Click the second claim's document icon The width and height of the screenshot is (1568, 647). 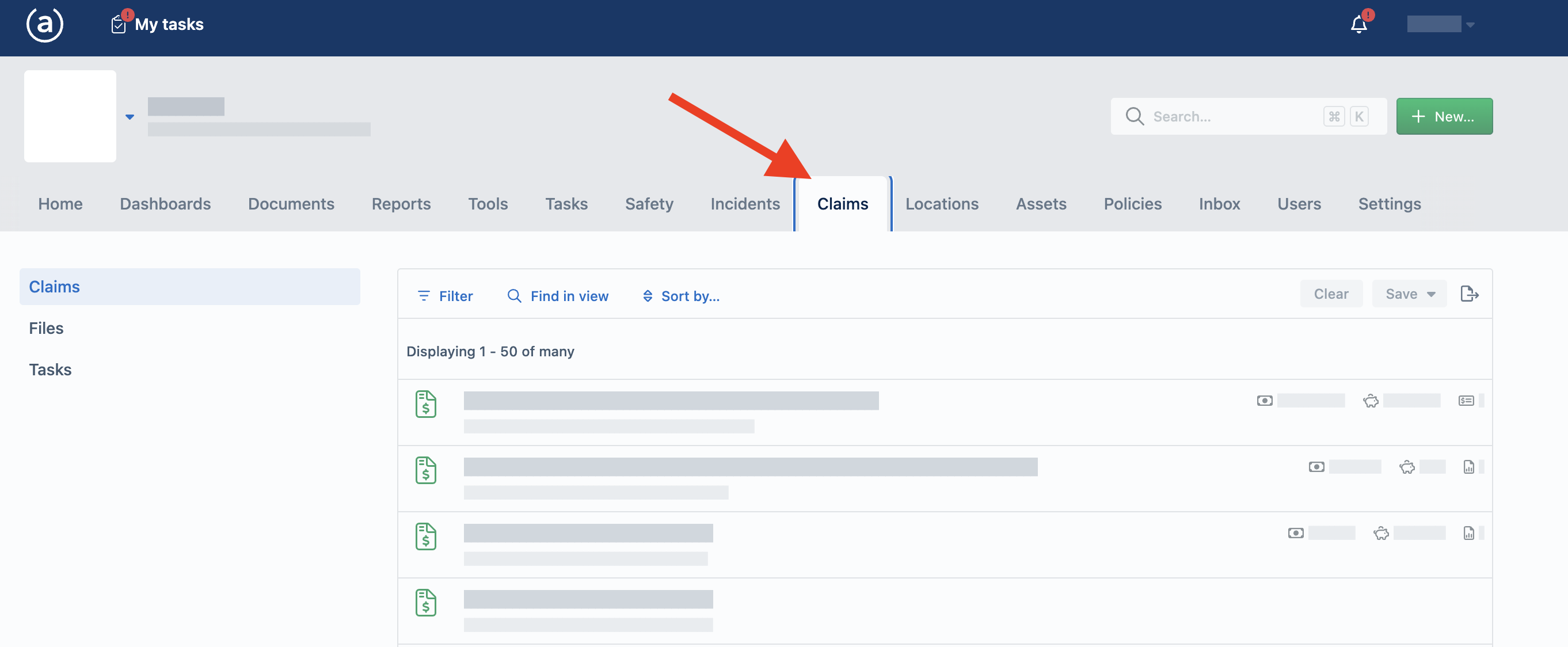click(425, 471)
